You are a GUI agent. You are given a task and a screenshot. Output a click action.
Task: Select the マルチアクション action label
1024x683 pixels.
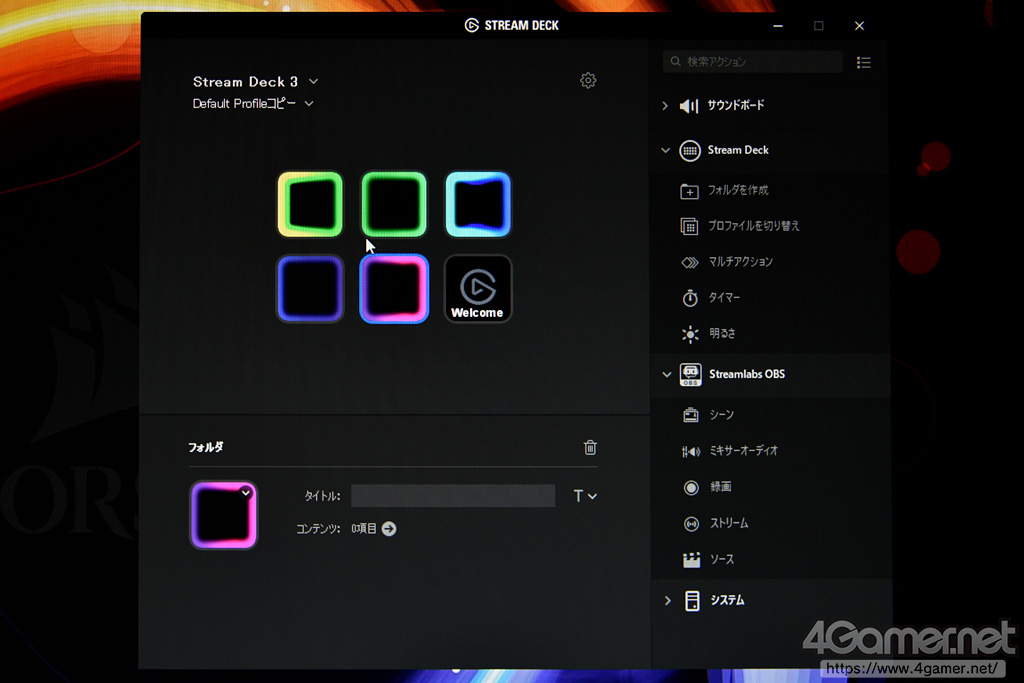(x=741, y=262)
